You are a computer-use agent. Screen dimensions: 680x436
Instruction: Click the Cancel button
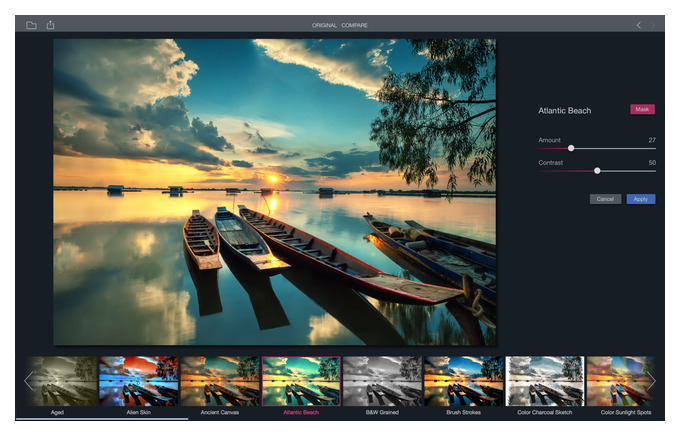click(605, 199)
